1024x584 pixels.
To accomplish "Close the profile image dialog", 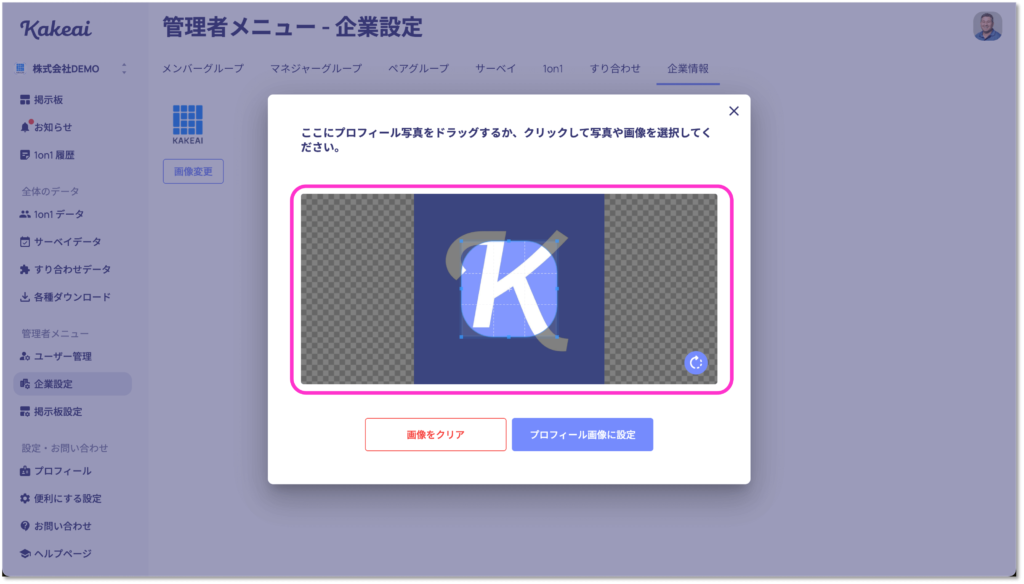I will tap(733, 111).
